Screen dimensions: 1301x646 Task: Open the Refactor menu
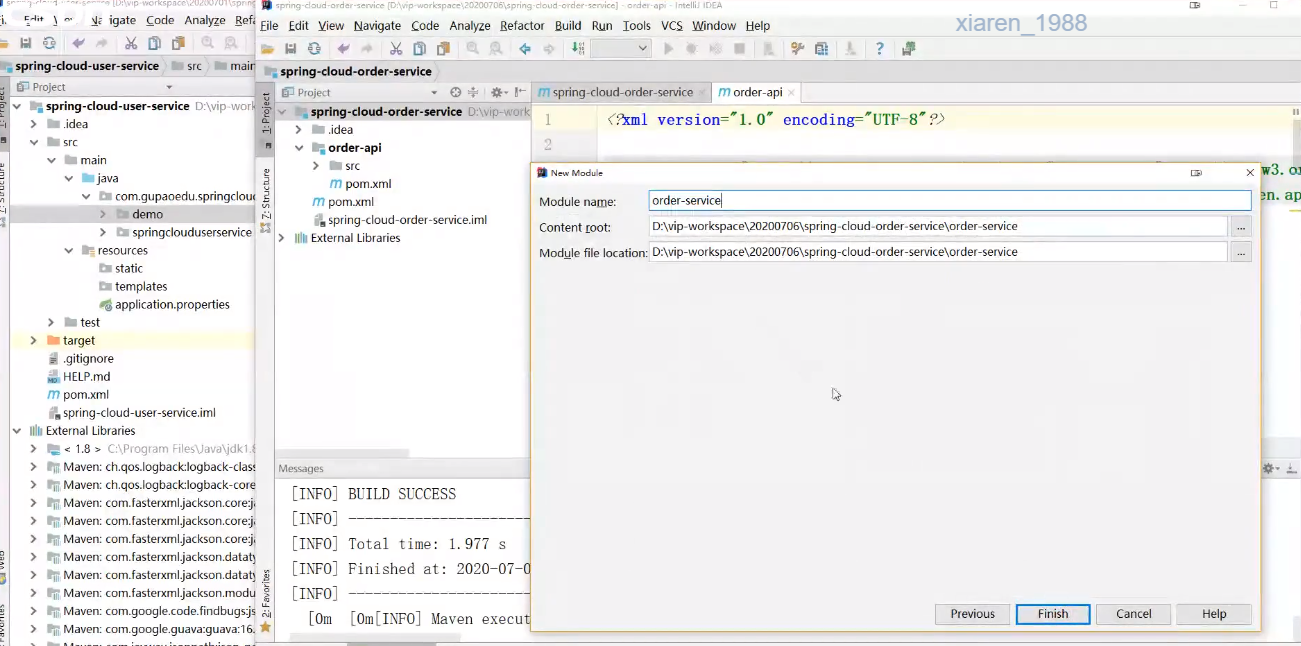tap(522, 26)
